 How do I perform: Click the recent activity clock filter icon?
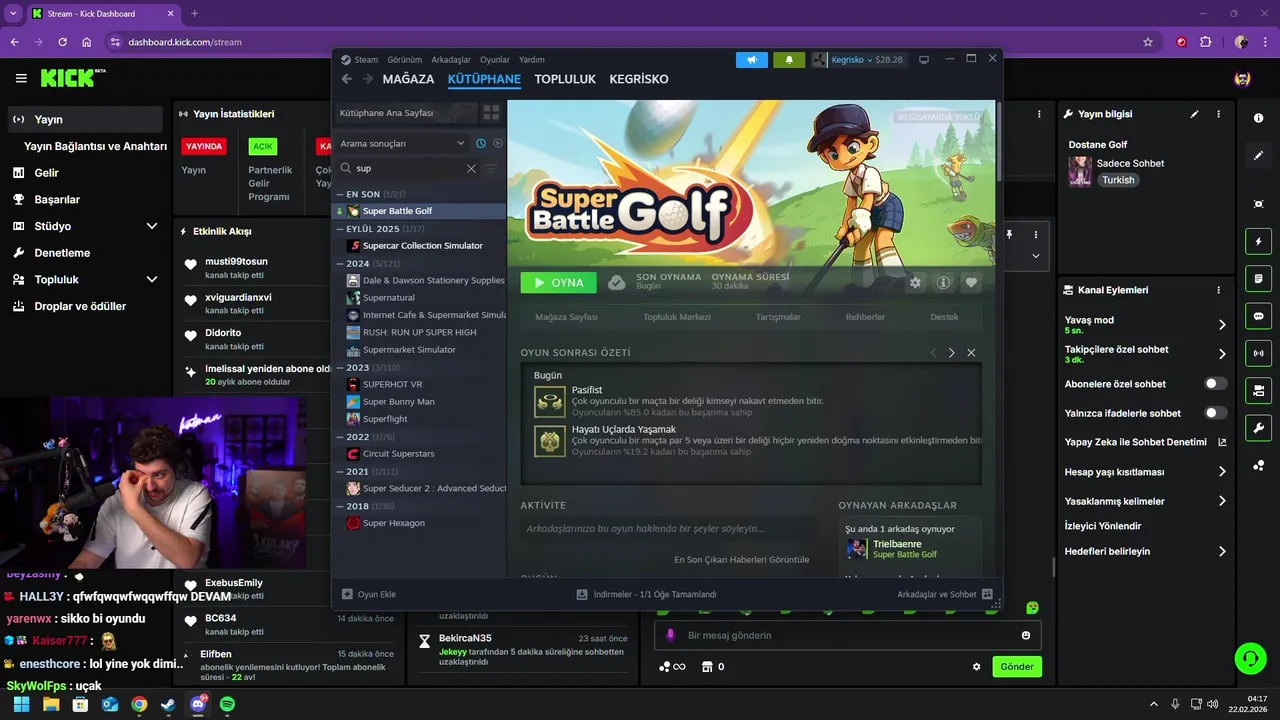pyautogui.click(x=481, y=143)
